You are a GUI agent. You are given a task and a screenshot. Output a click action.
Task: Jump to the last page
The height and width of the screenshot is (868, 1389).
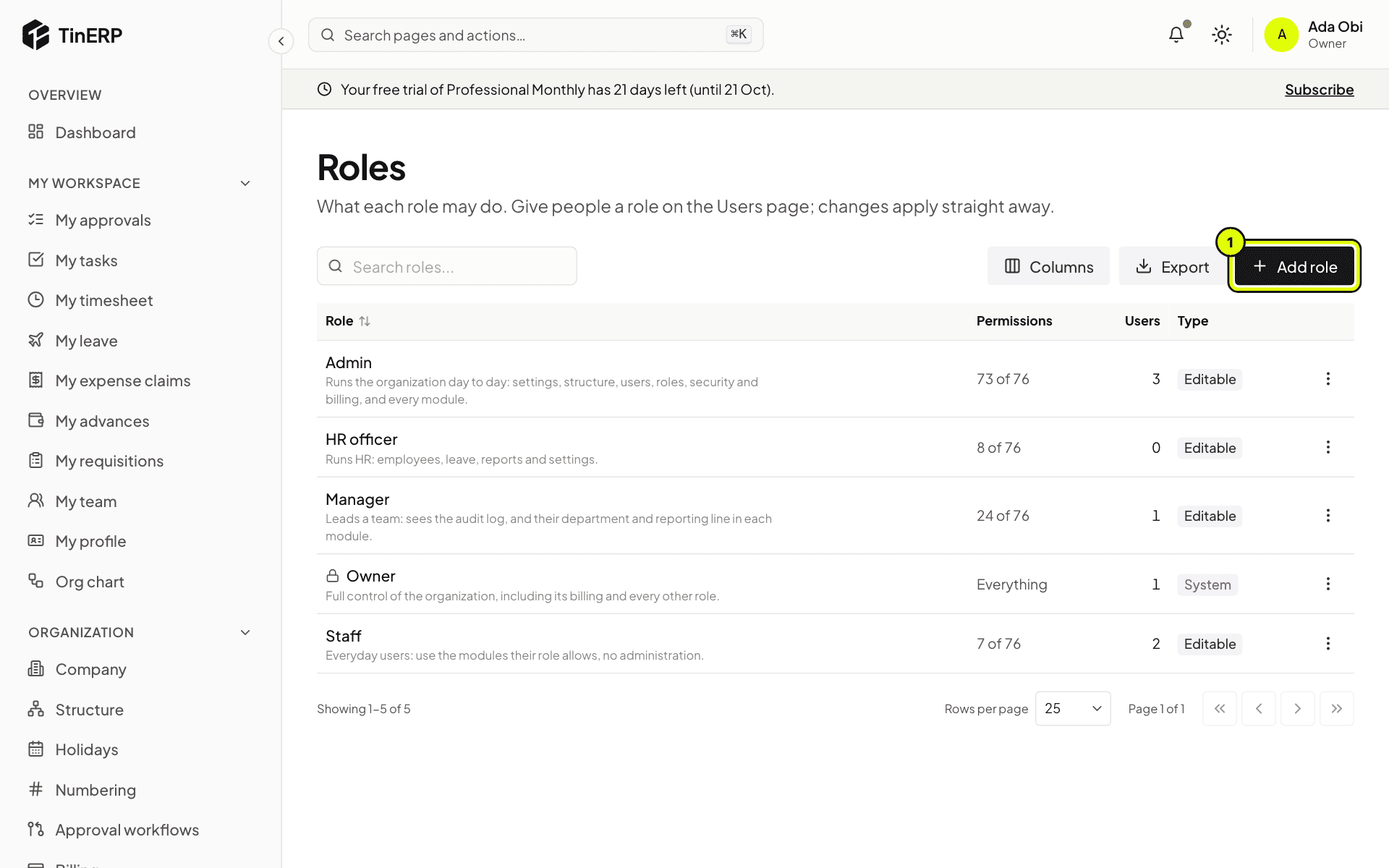click(1337, 709)
